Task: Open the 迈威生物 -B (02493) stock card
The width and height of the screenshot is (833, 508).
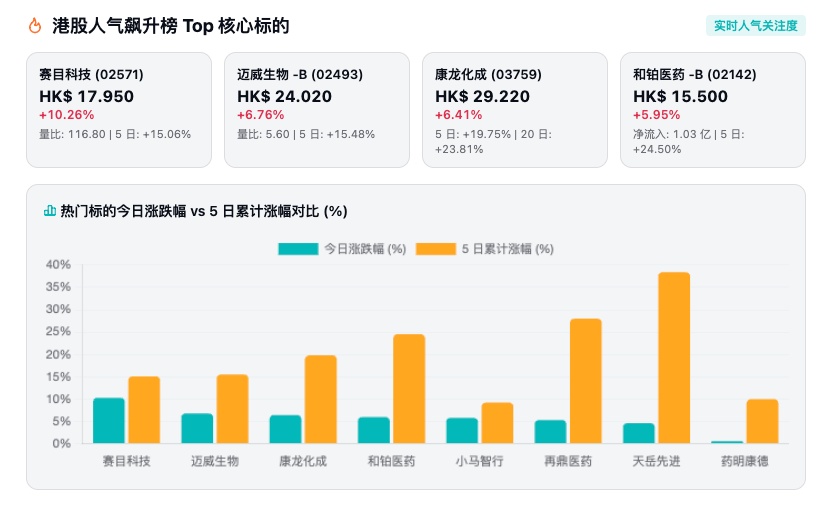Action: pos(317,110)
